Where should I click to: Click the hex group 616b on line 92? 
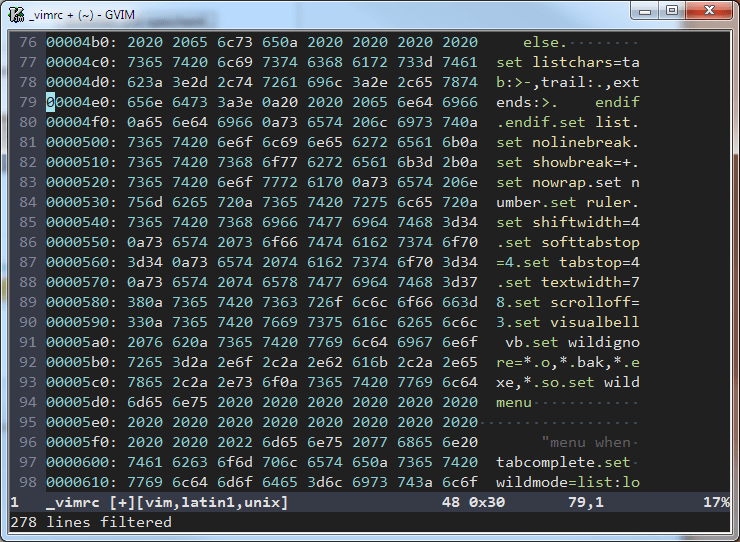[x=370, y=362]
